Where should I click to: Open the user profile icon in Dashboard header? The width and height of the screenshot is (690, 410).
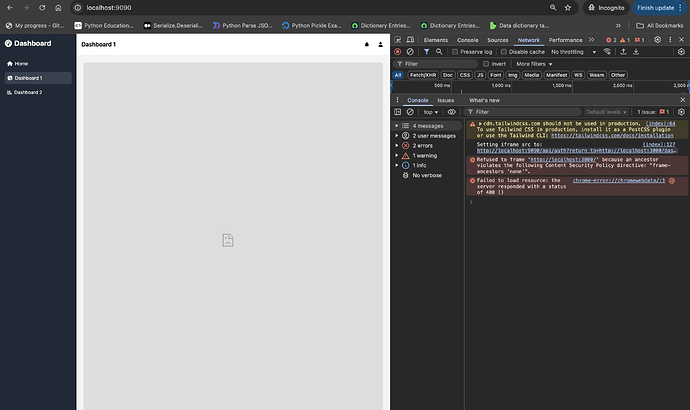point(381,44)
